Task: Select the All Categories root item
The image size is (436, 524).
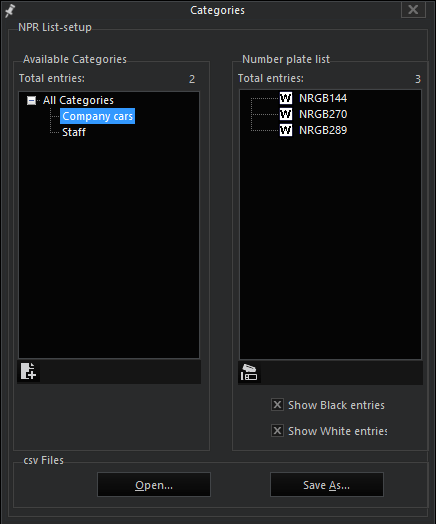Action: pyautogui.click(x=78, y=100)
